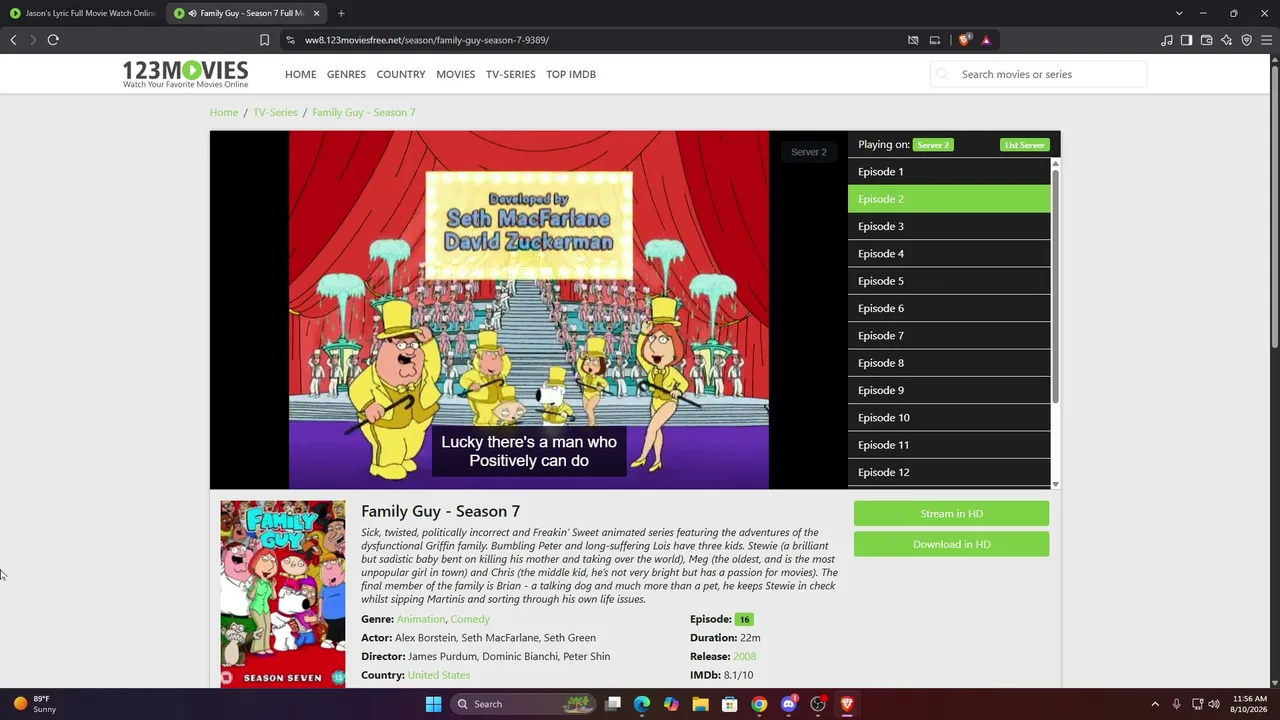Screen dimensions: 1280x720
Task: Open Google Chrome from the taskbar
Action: [x=759, y=704]
